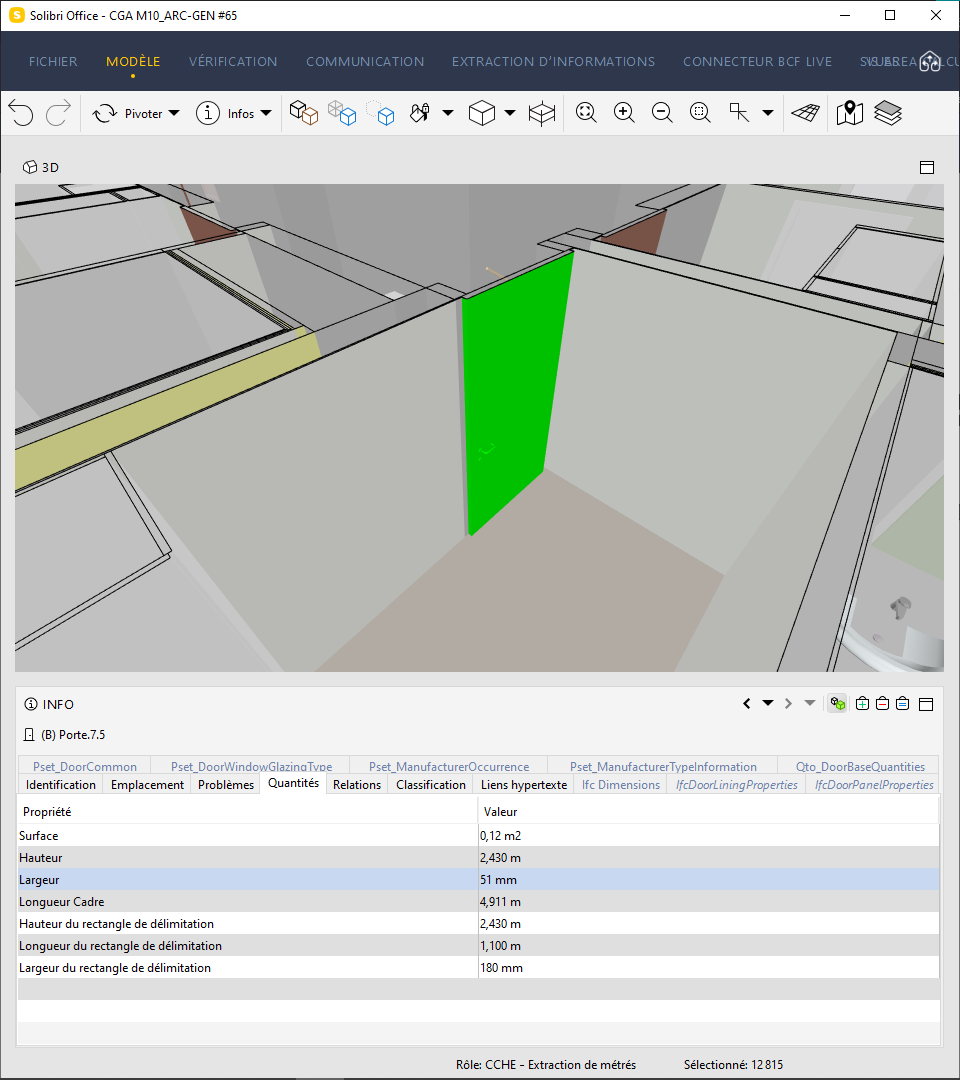Click the zoom out magnifier
The width and height of the screenshot is (960, 1080).
662,112
